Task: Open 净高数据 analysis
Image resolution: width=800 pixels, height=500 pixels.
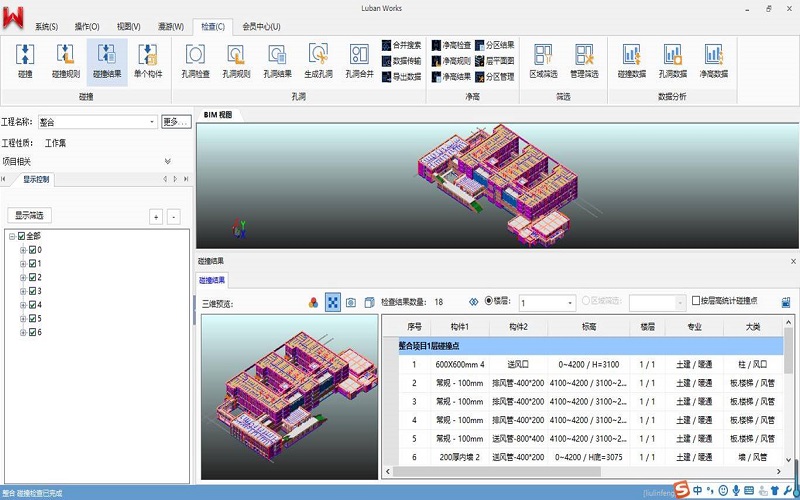Action: click(x=714, y=61)
